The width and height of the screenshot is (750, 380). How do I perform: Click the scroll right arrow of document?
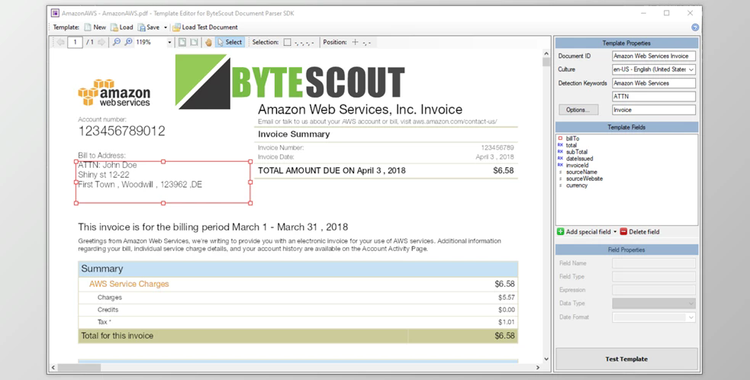pos(538,368)
